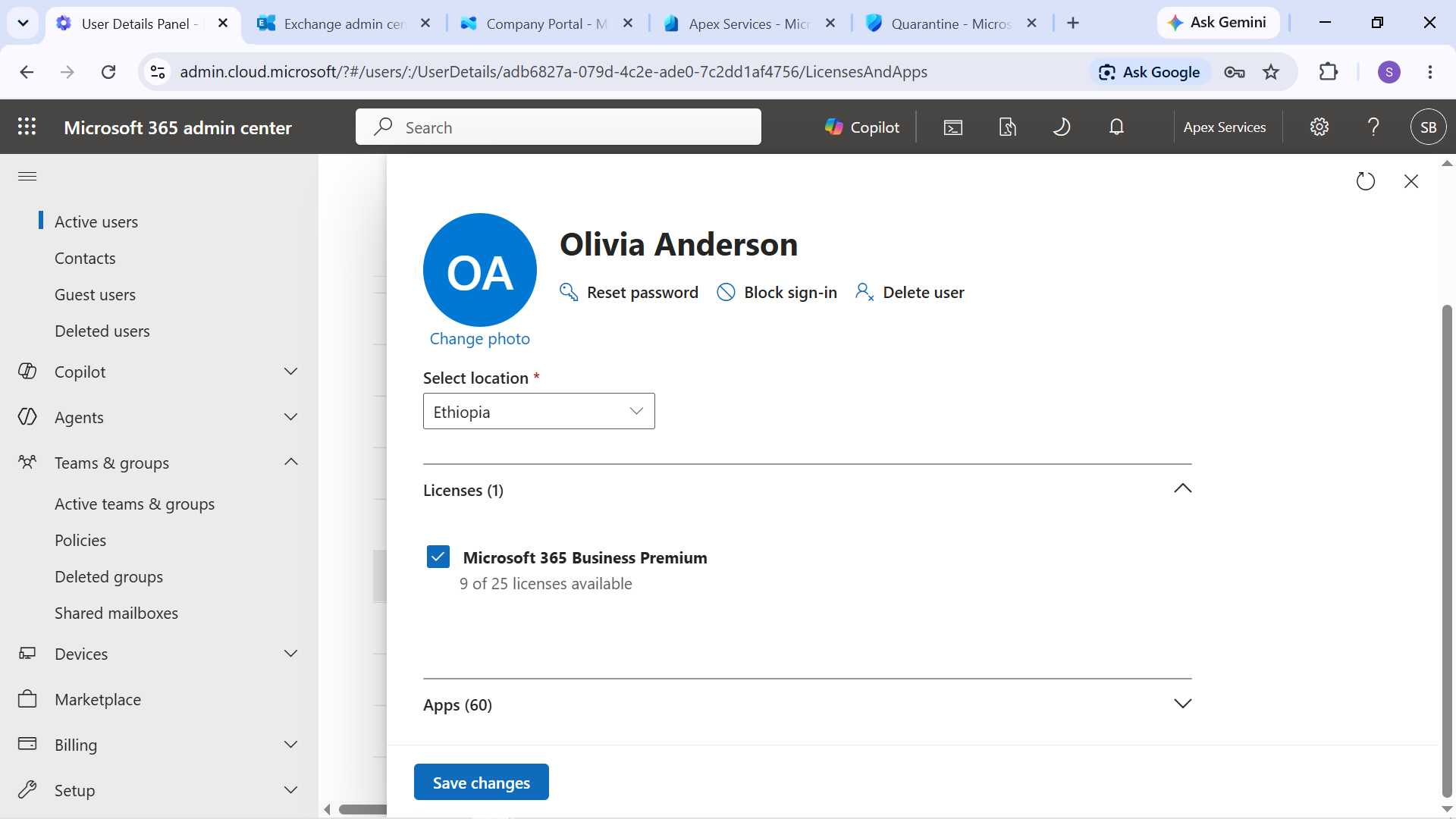This screenshot has height=819, width=1456.
Task: Expand the Apps (60) section
Action: point(1183,704)
